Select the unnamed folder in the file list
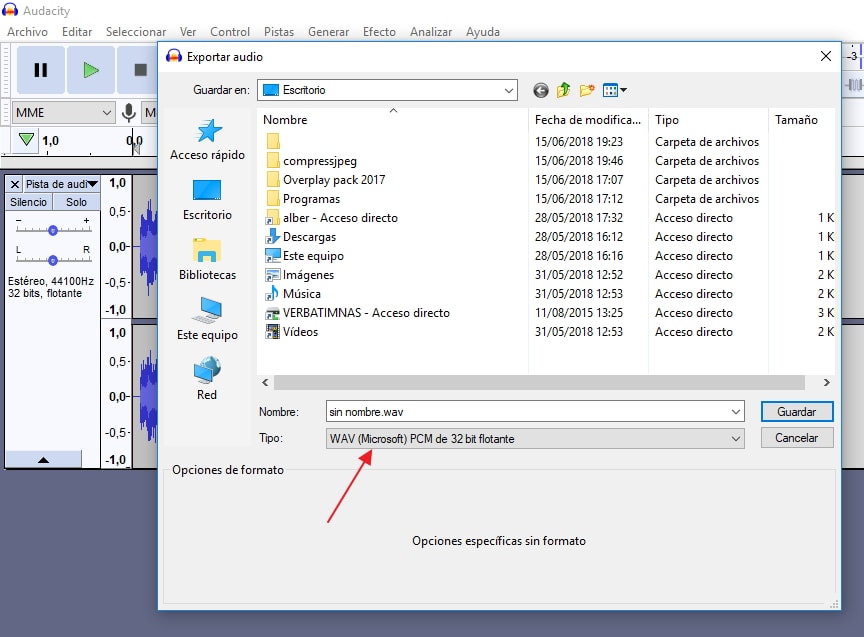Image resolution: width=864 pixels, height=637 pixels. tap(273, 142)
